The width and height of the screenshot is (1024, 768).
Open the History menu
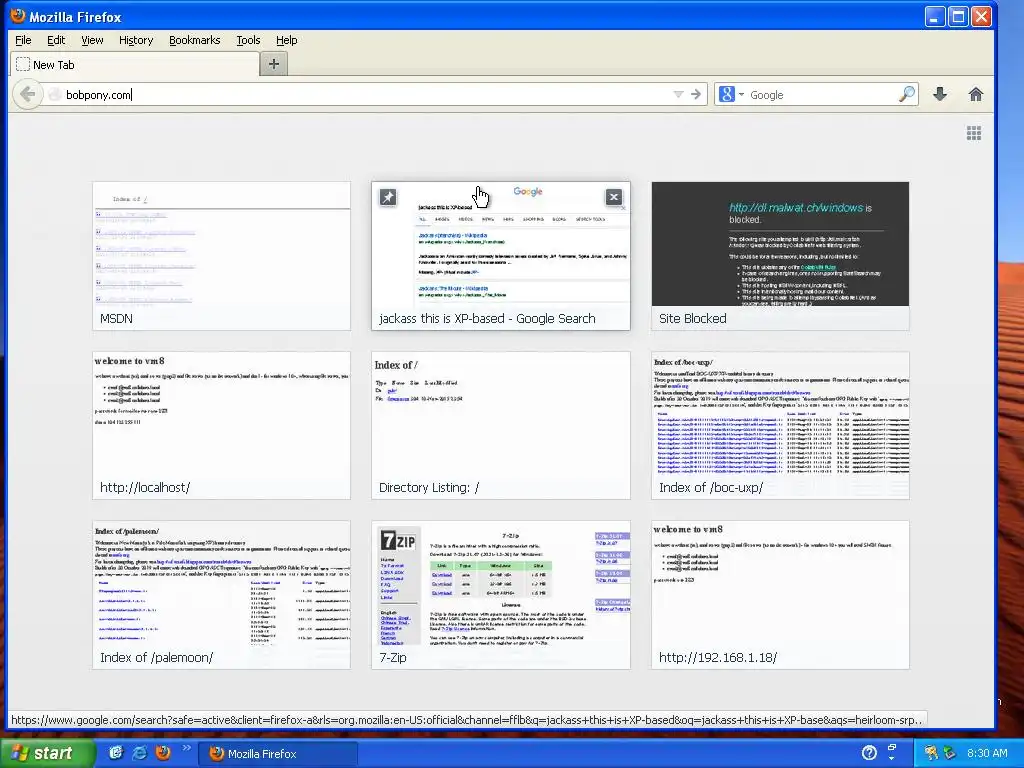136,40
